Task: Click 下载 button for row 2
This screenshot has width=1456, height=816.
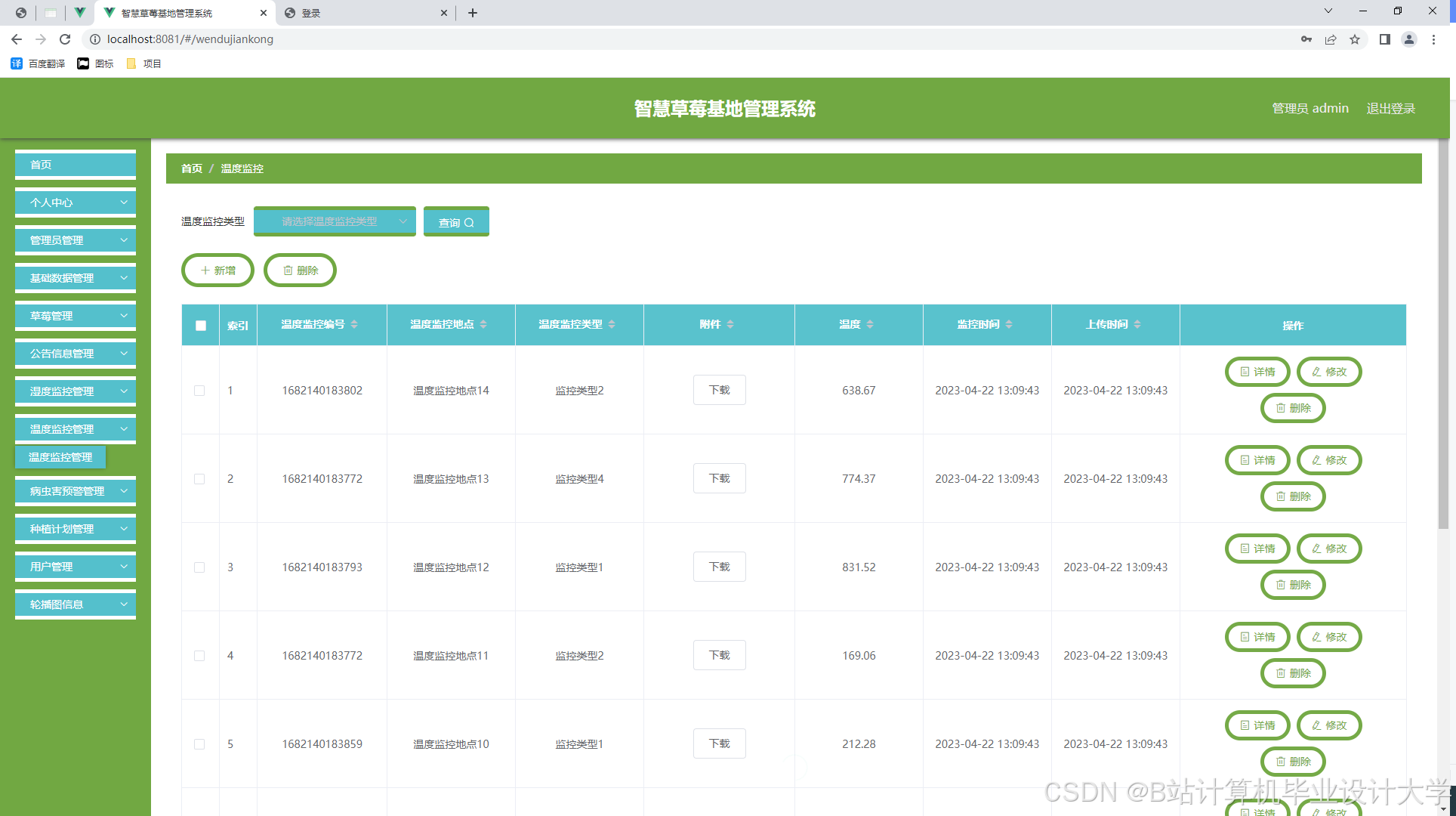Action: point(719,478)
